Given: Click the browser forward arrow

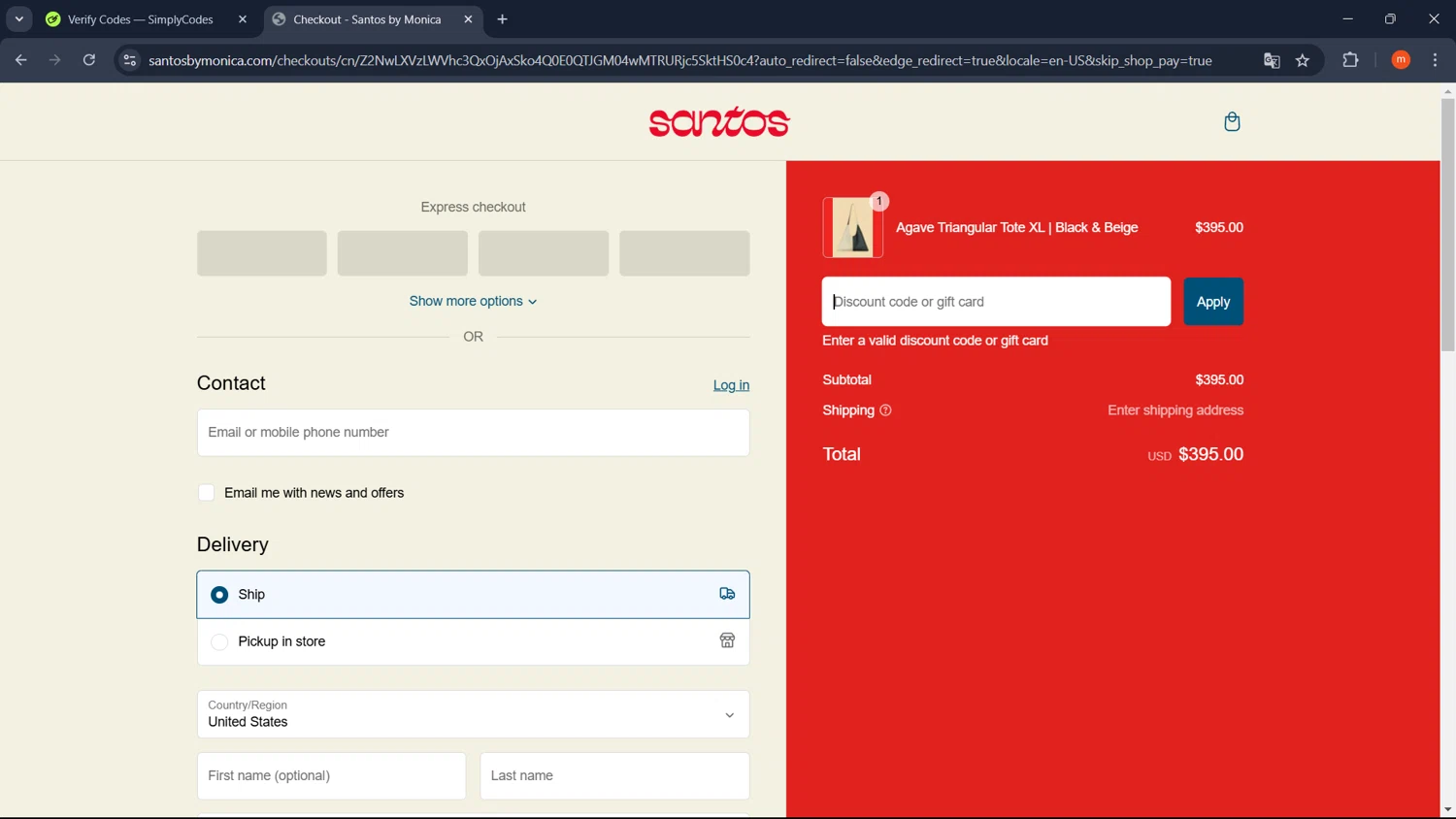Looking at the screenshot, I should pos(54,60).
